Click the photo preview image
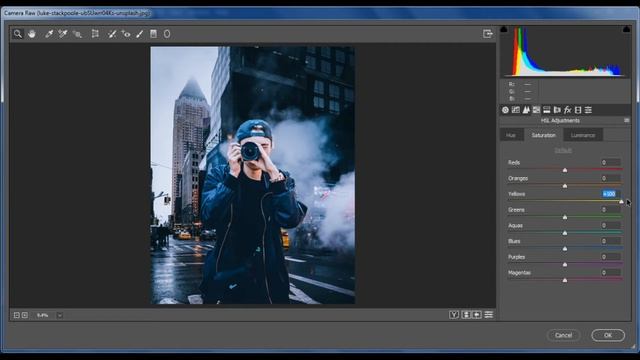 (x=253, y=175)
